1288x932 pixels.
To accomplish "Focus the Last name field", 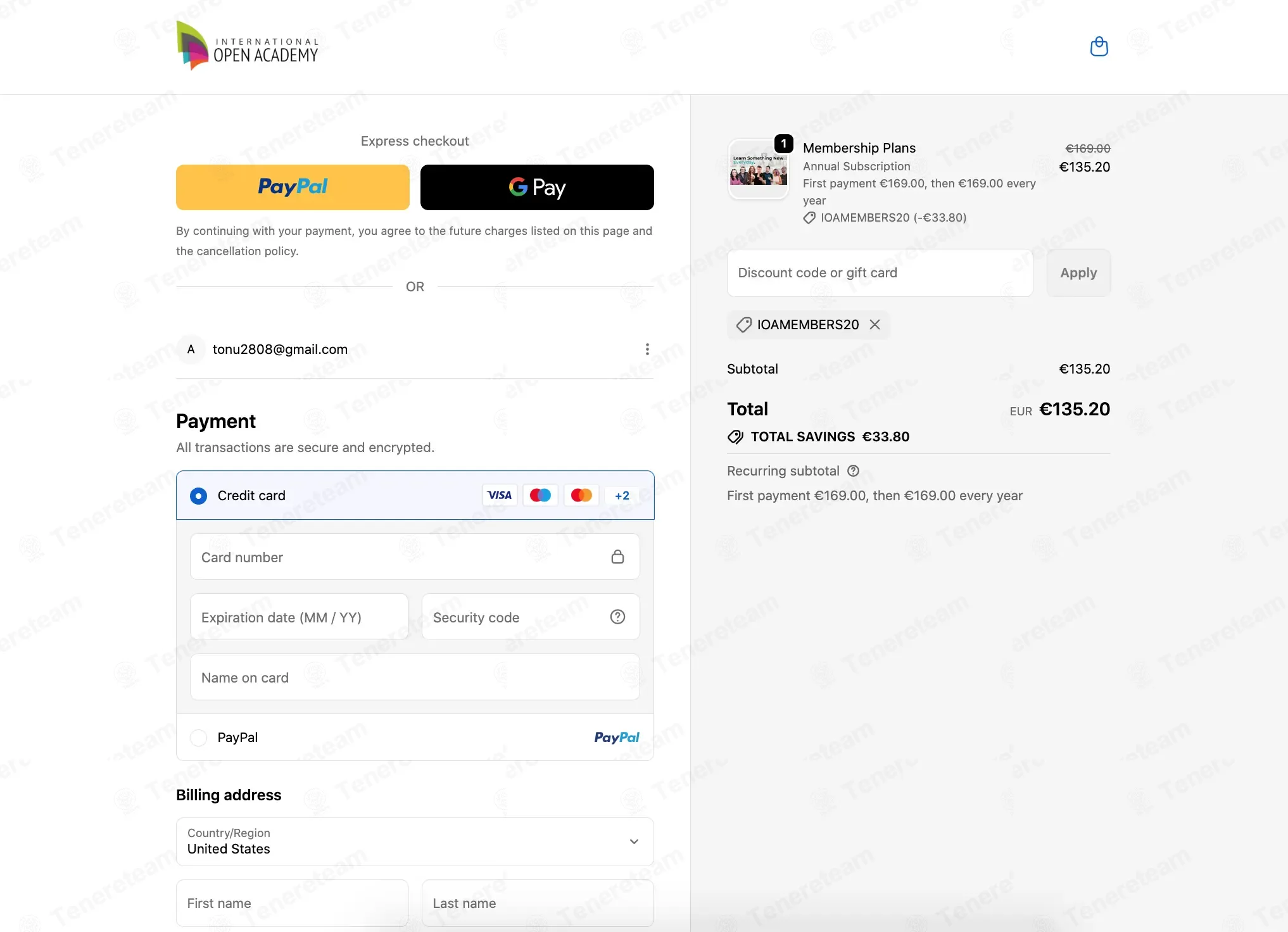I will click(x=538, y=903).
